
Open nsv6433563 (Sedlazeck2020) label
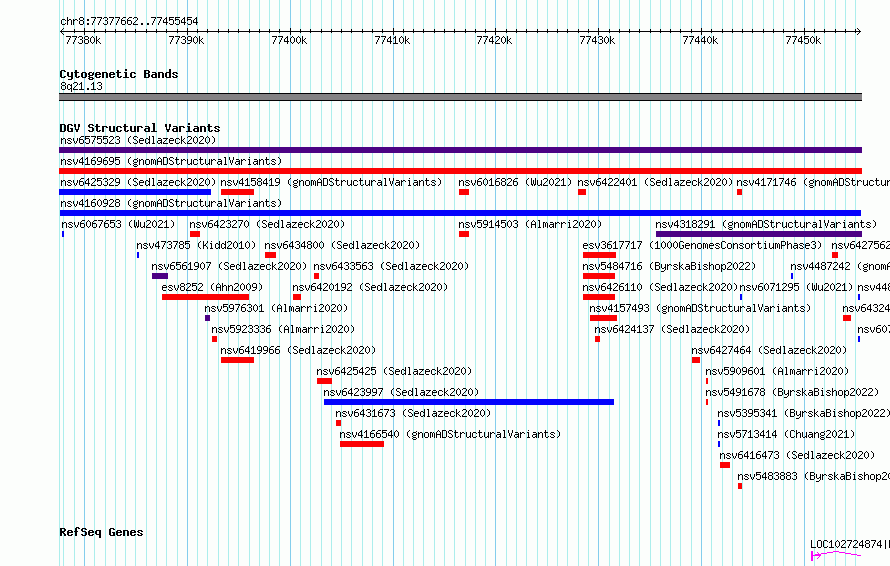click(x=391, y=266)
